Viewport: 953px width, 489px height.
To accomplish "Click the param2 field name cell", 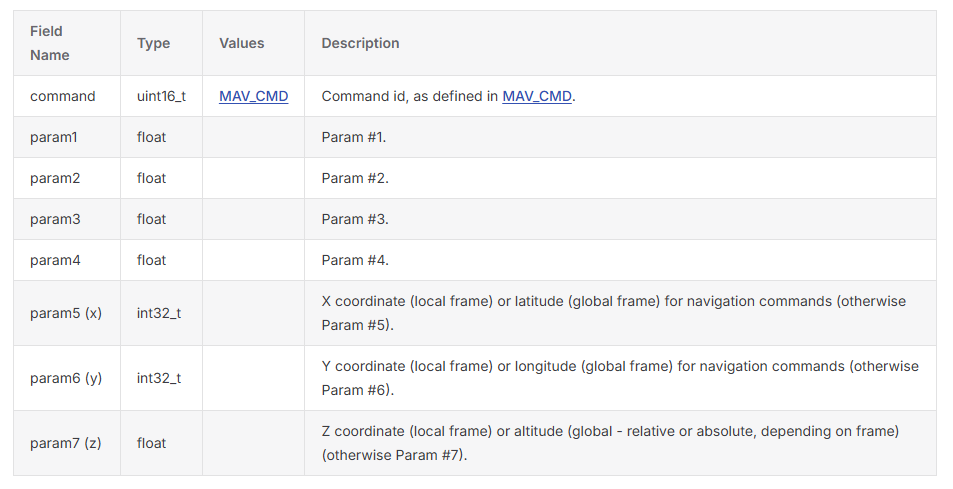I will [55, 178].
